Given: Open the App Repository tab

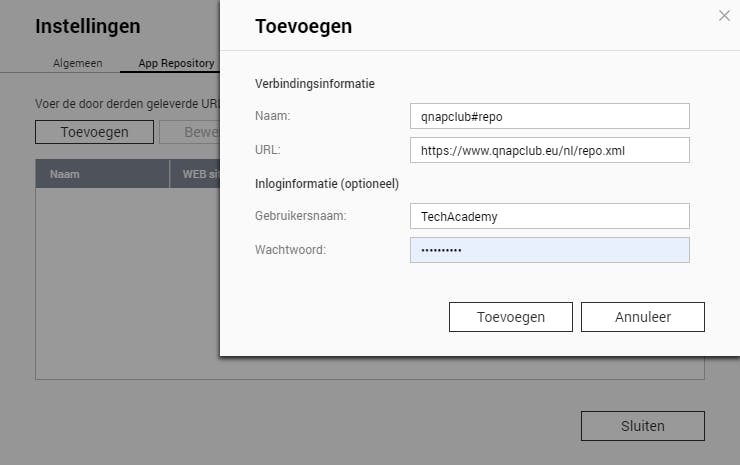Looking at the screenshot, I should tap(176, 63).
